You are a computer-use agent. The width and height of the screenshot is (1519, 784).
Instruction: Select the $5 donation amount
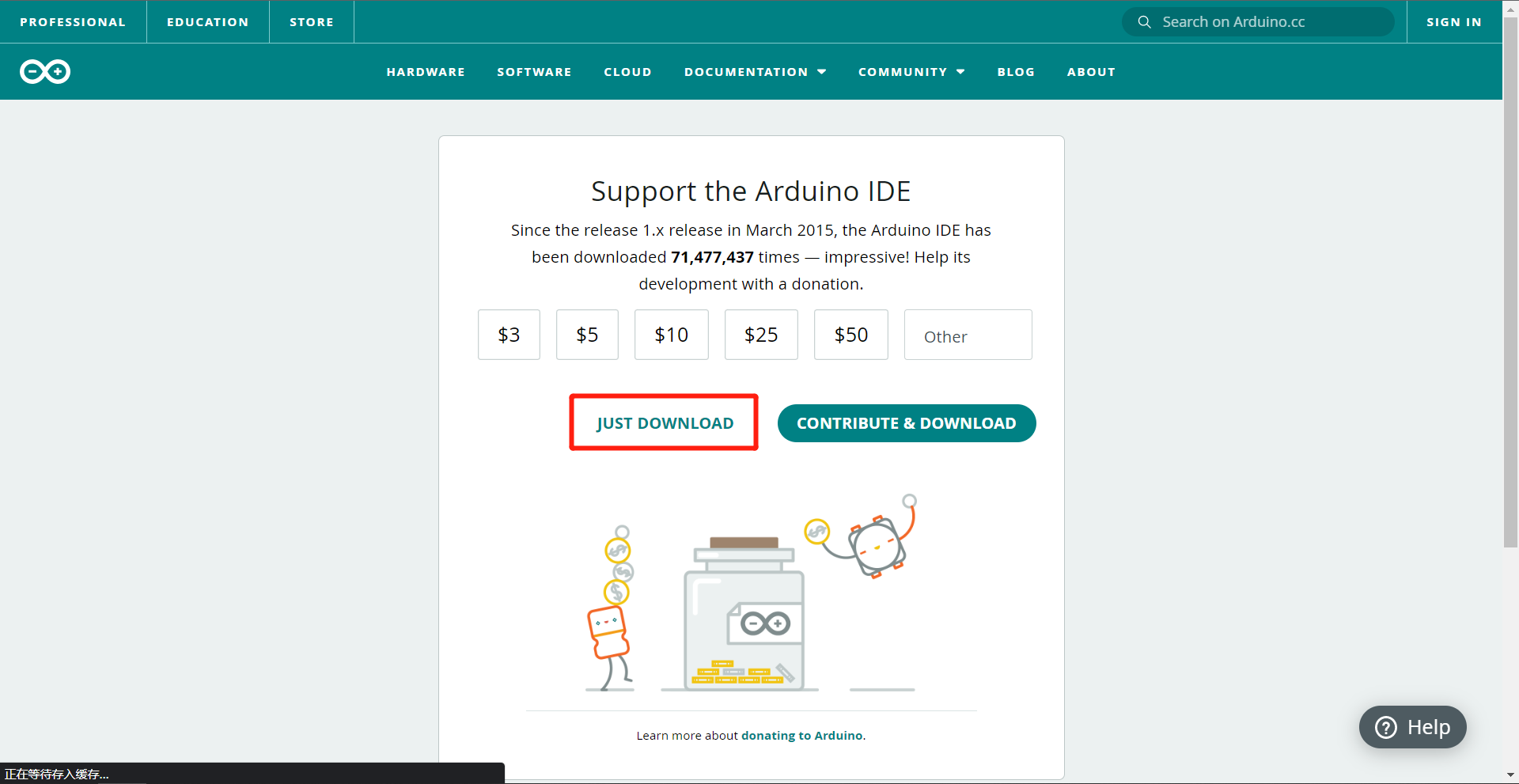point(587,335)
